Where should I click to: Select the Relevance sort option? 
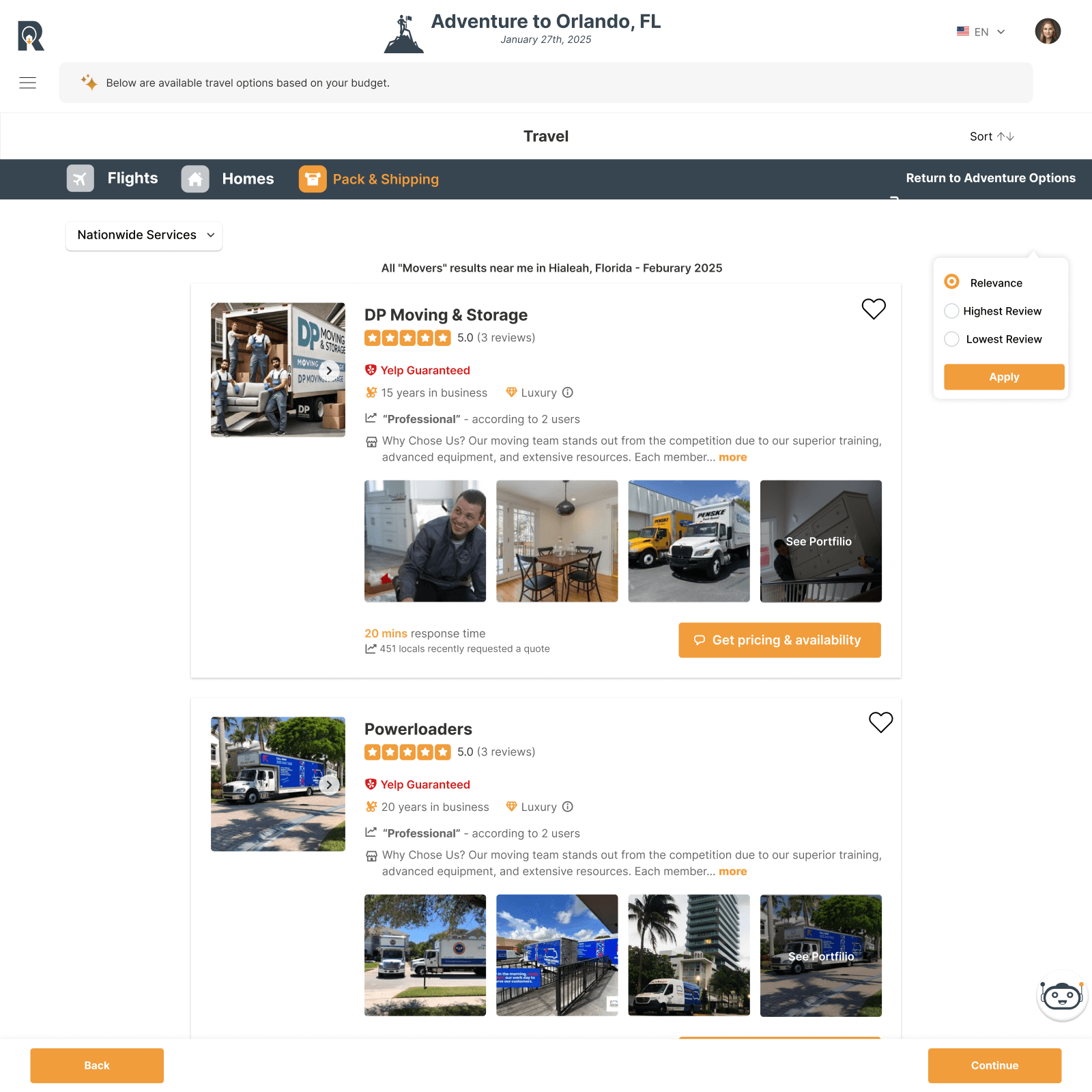pos(951,282)
